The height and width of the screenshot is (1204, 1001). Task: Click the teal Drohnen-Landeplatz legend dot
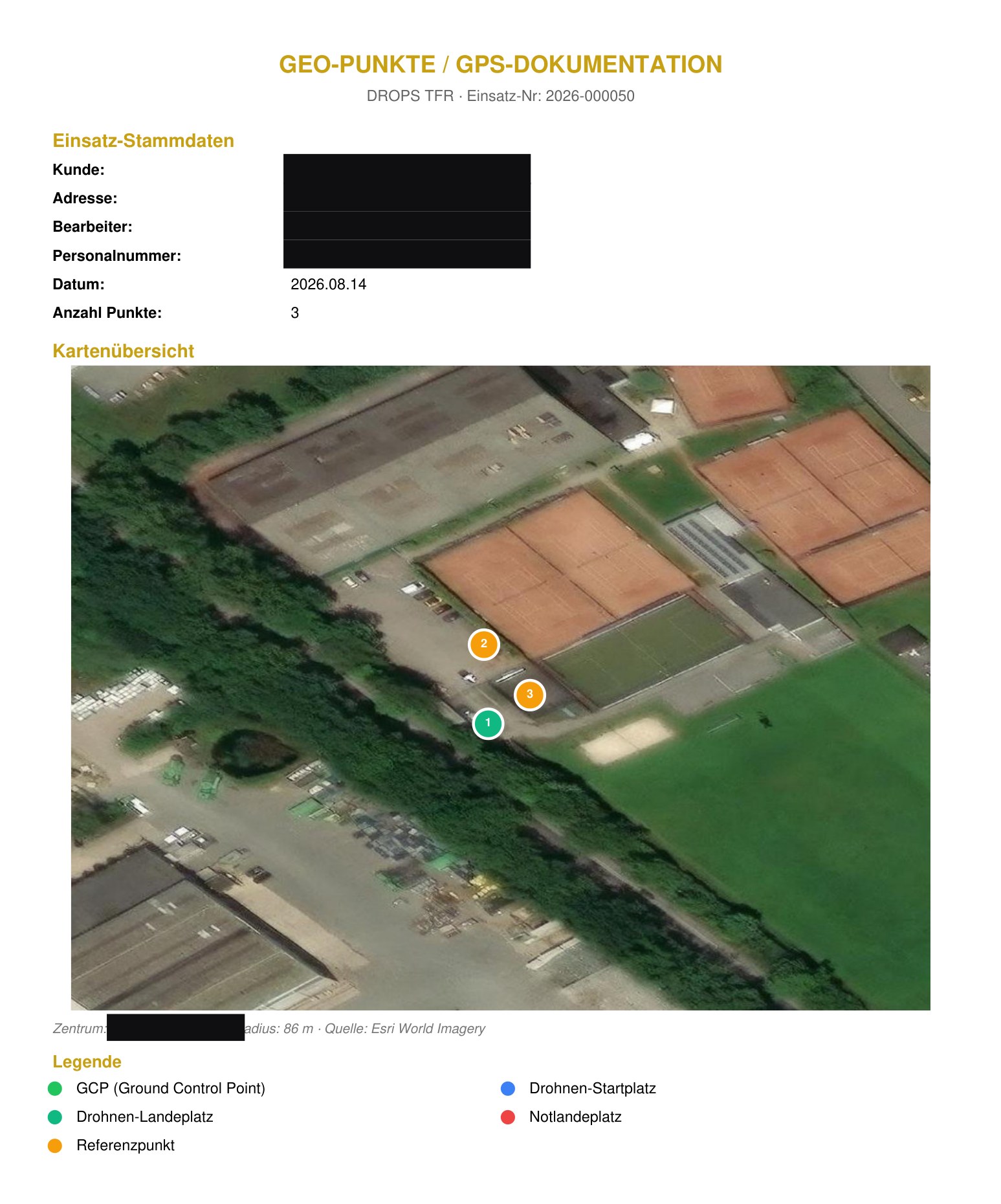click(x=55, y=1117)
